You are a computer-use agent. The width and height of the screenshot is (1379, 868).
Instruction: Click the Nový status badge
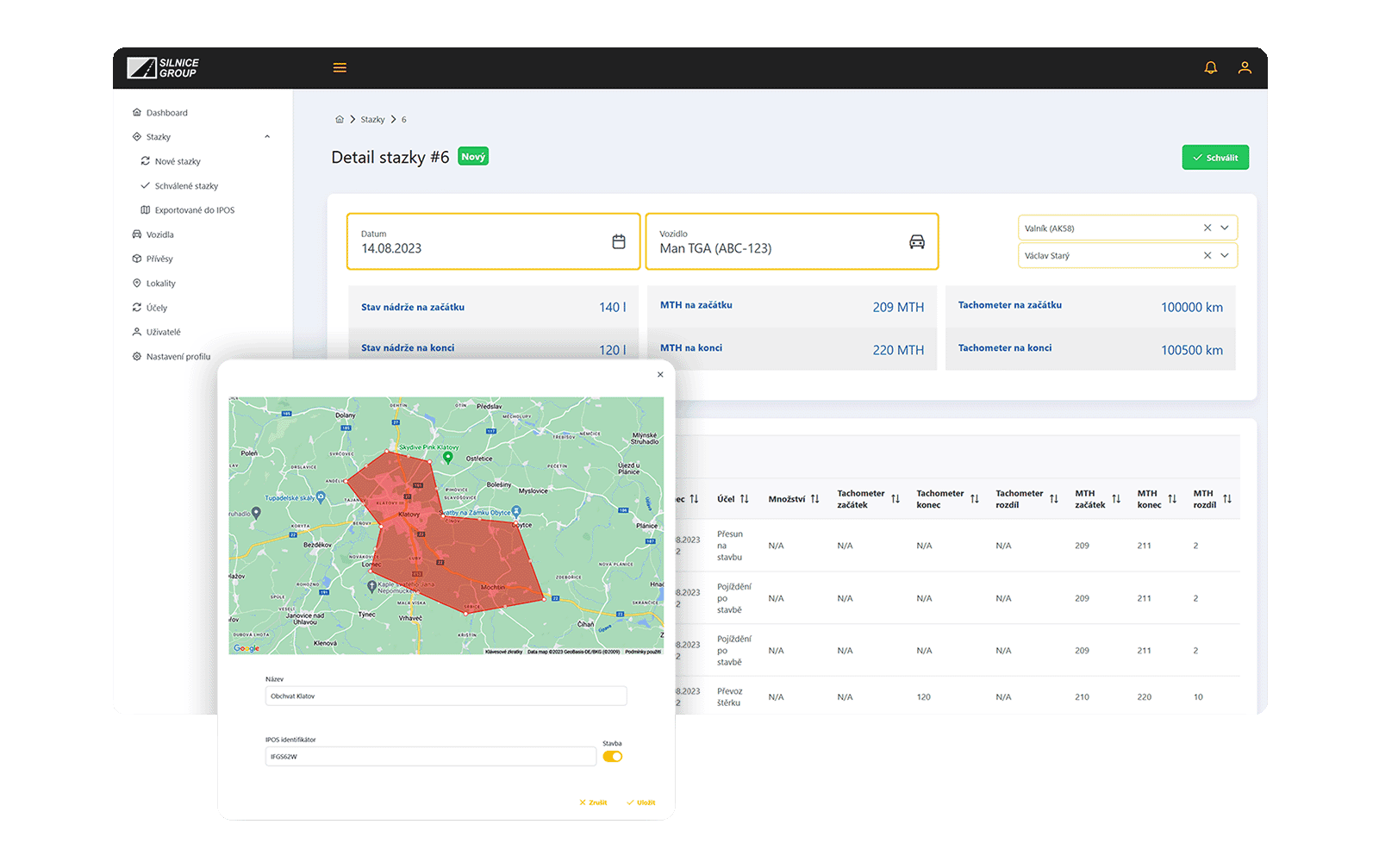click(x=473, y=157)
